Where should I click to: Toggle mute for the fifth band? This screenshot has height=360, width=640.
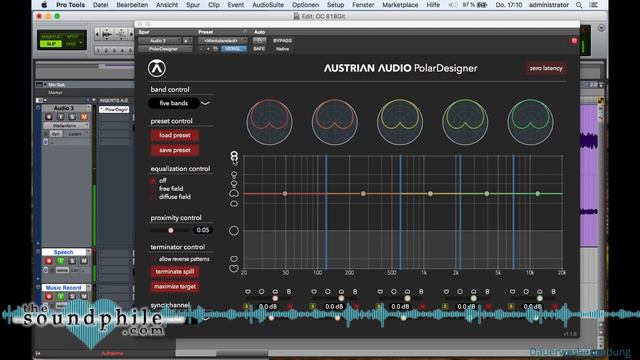(554, 306)
